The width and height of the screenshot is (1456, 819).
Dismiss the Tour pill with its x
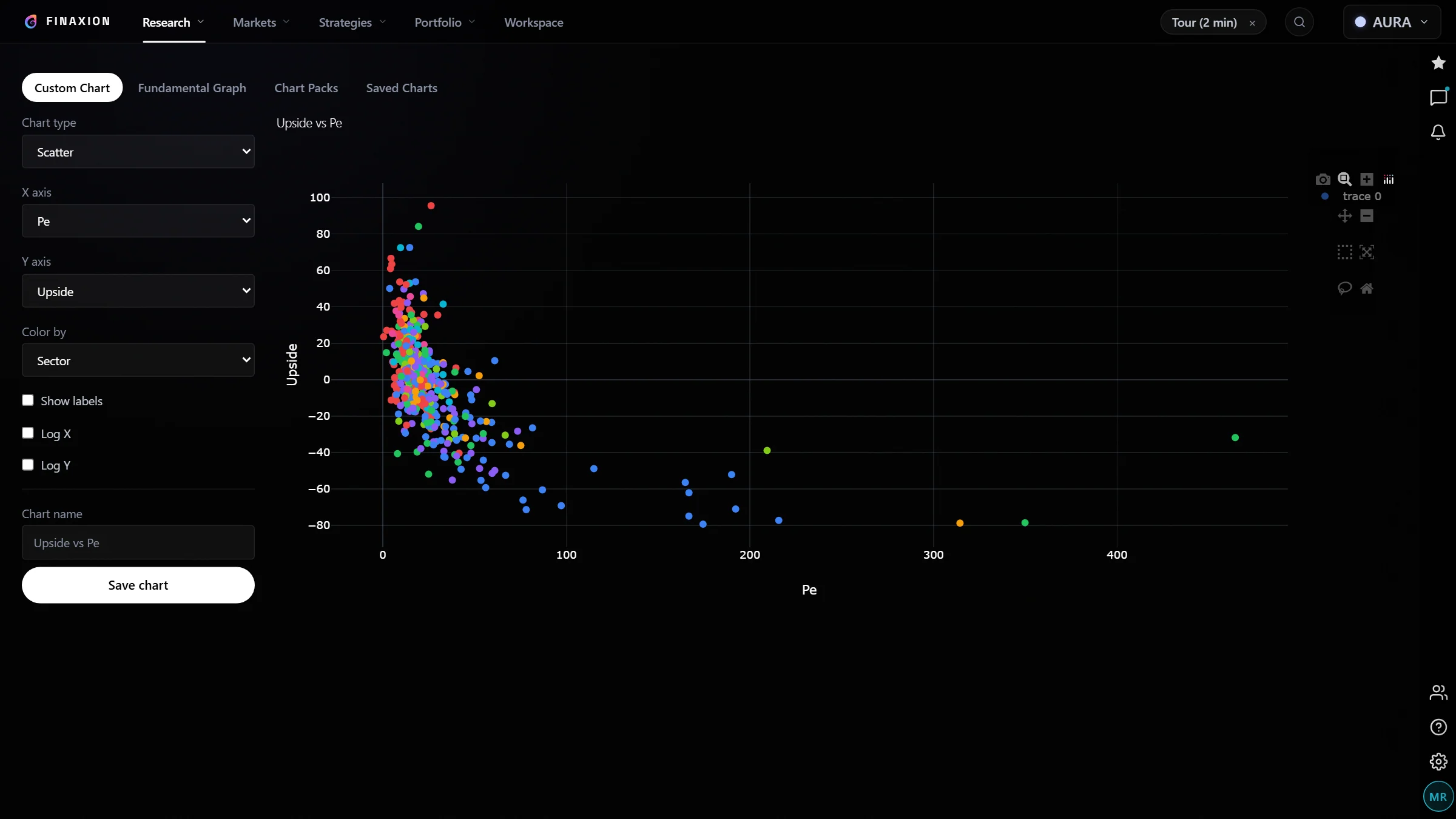[x=1252, y=23]
